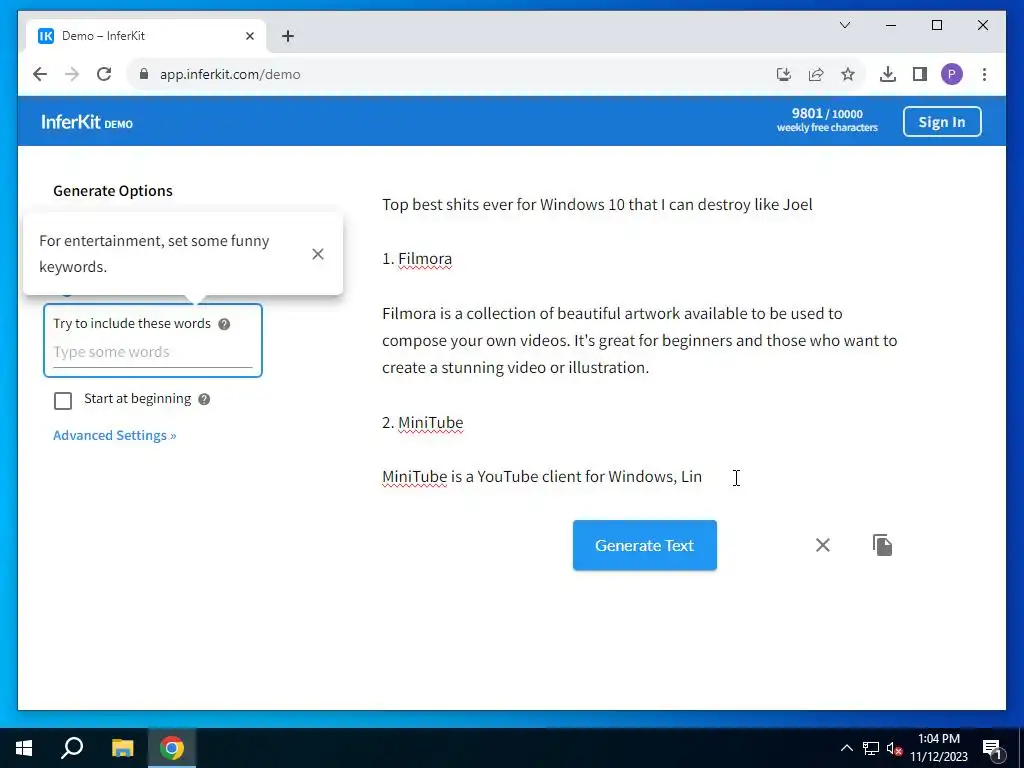Open the Chrome downloads icon
Viewport: 1024px width, 768px height.
[888, 74]
